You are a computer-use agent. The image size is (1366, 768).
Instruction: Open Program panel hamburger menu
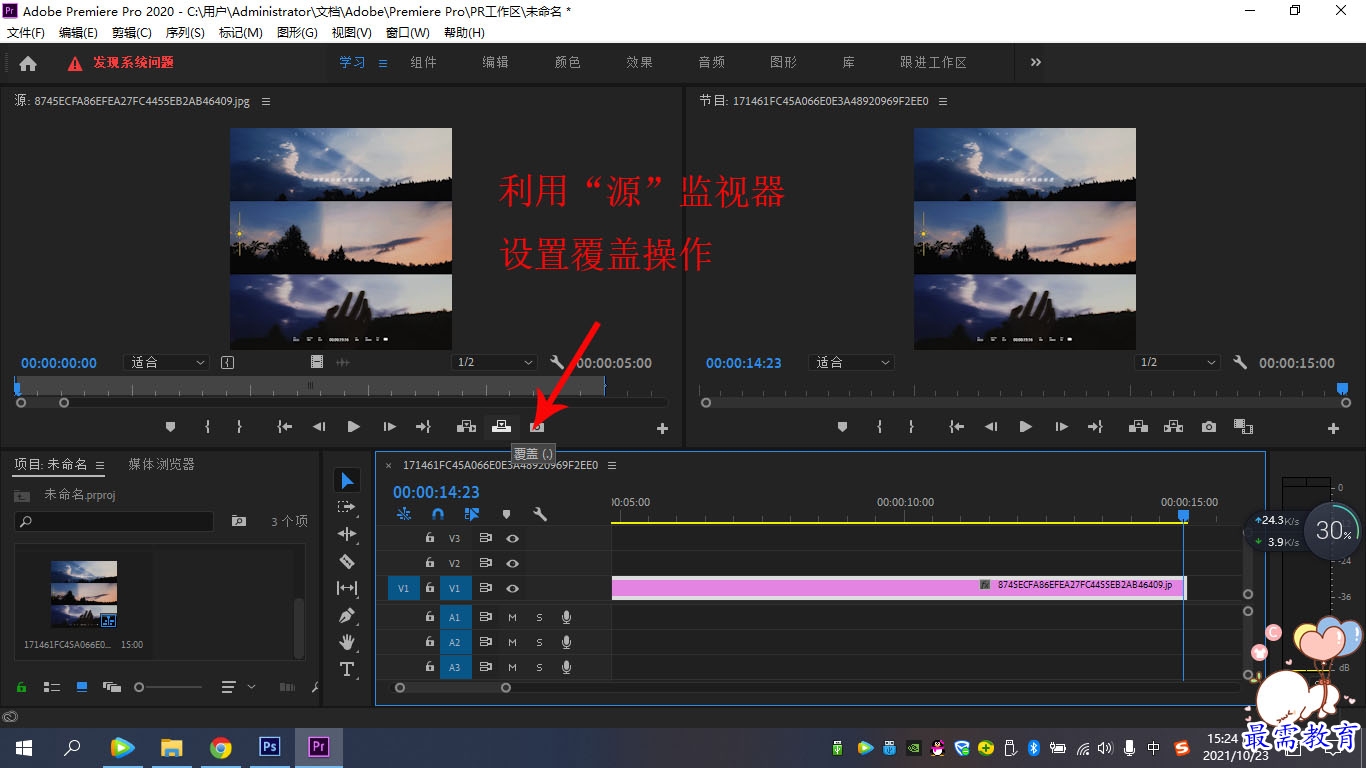943,101
